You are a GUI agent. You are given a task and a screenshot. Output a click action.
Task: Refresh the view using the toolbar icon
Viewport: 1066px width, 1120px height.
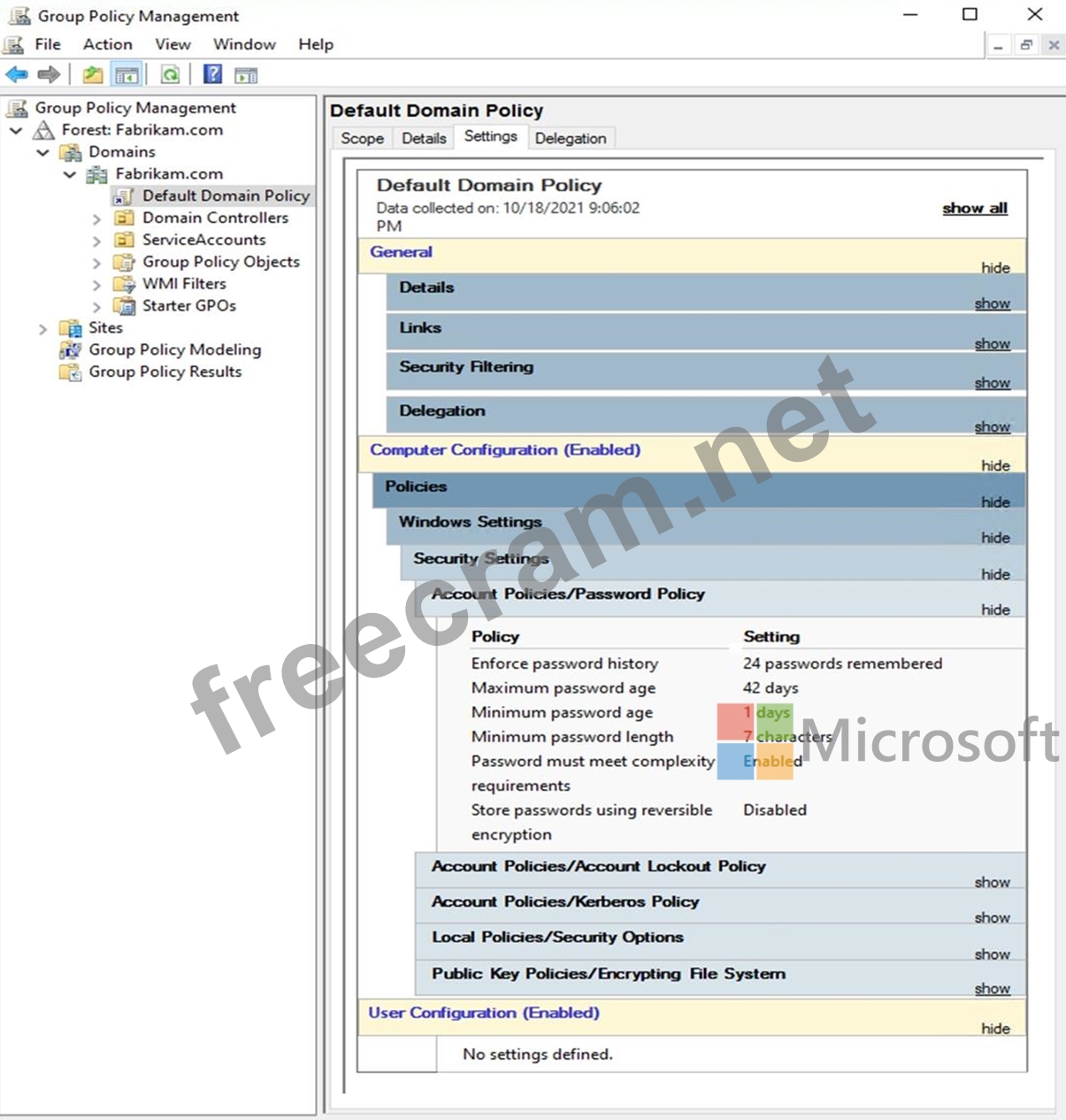coord(170,74)
